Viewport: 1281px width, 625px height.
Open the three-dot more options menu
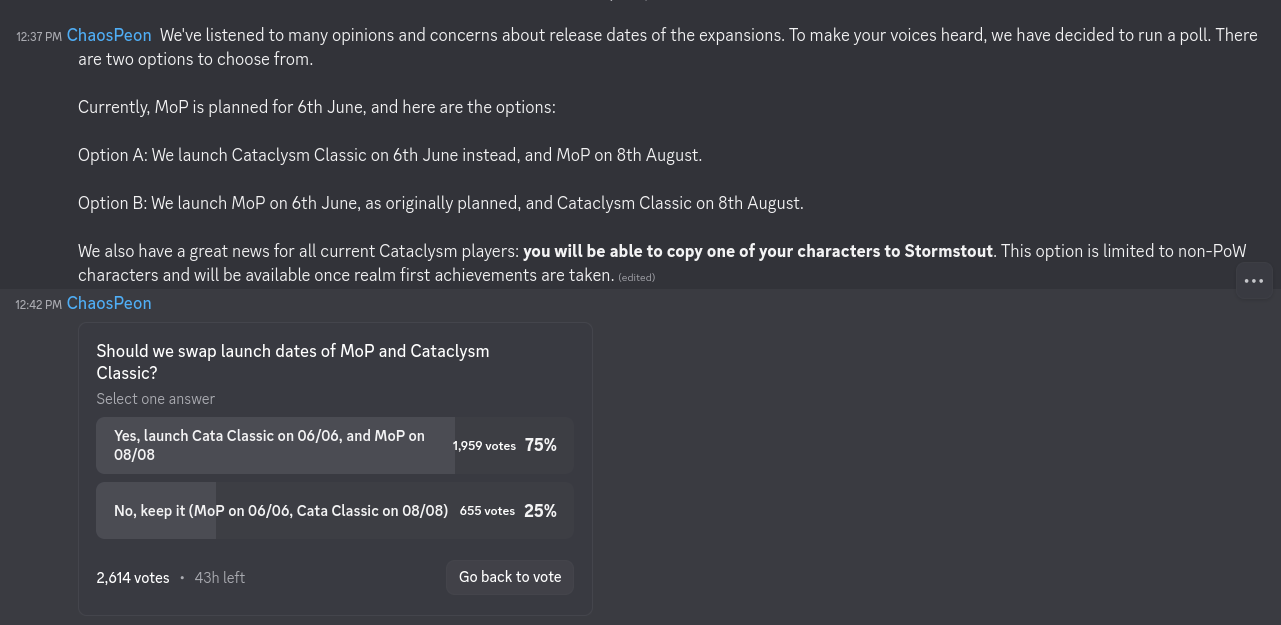1254,281
